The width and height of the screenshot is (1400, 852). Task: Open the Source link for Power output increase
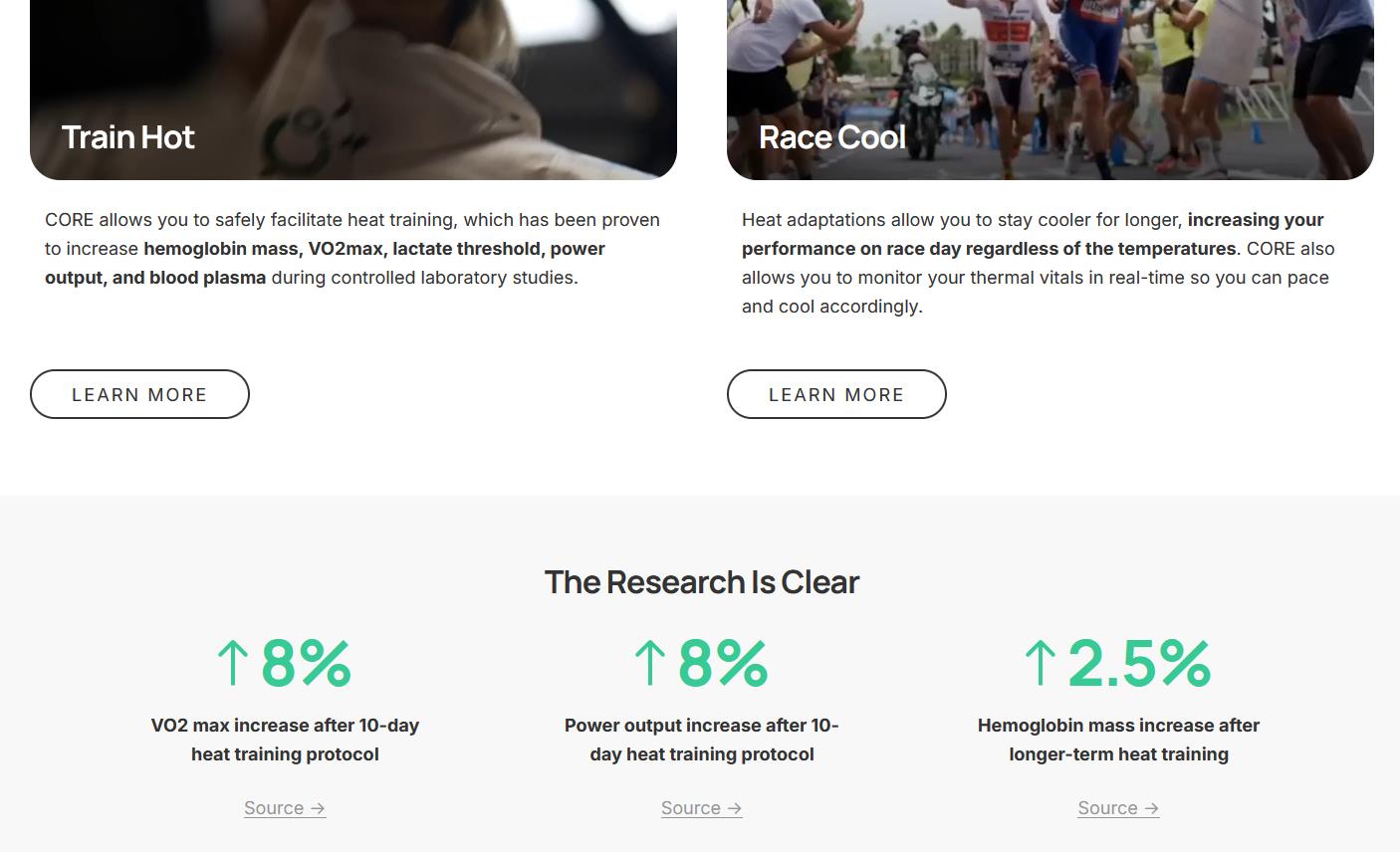691,808
